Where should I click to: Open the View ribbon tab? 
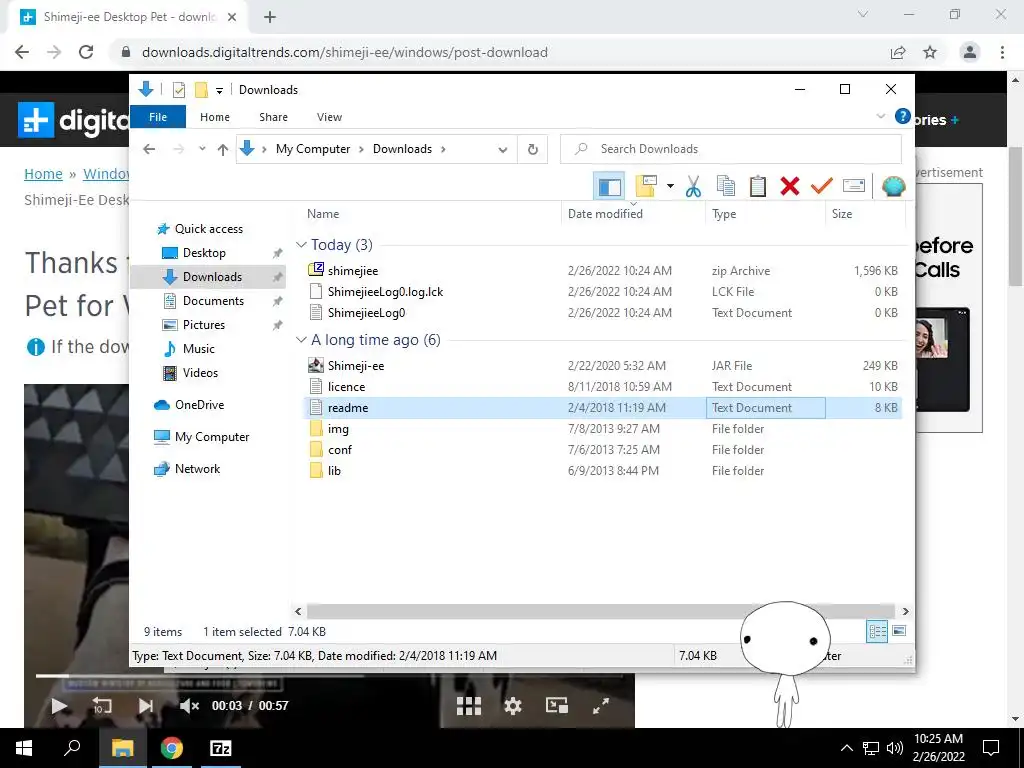click(x=329, y=117)
